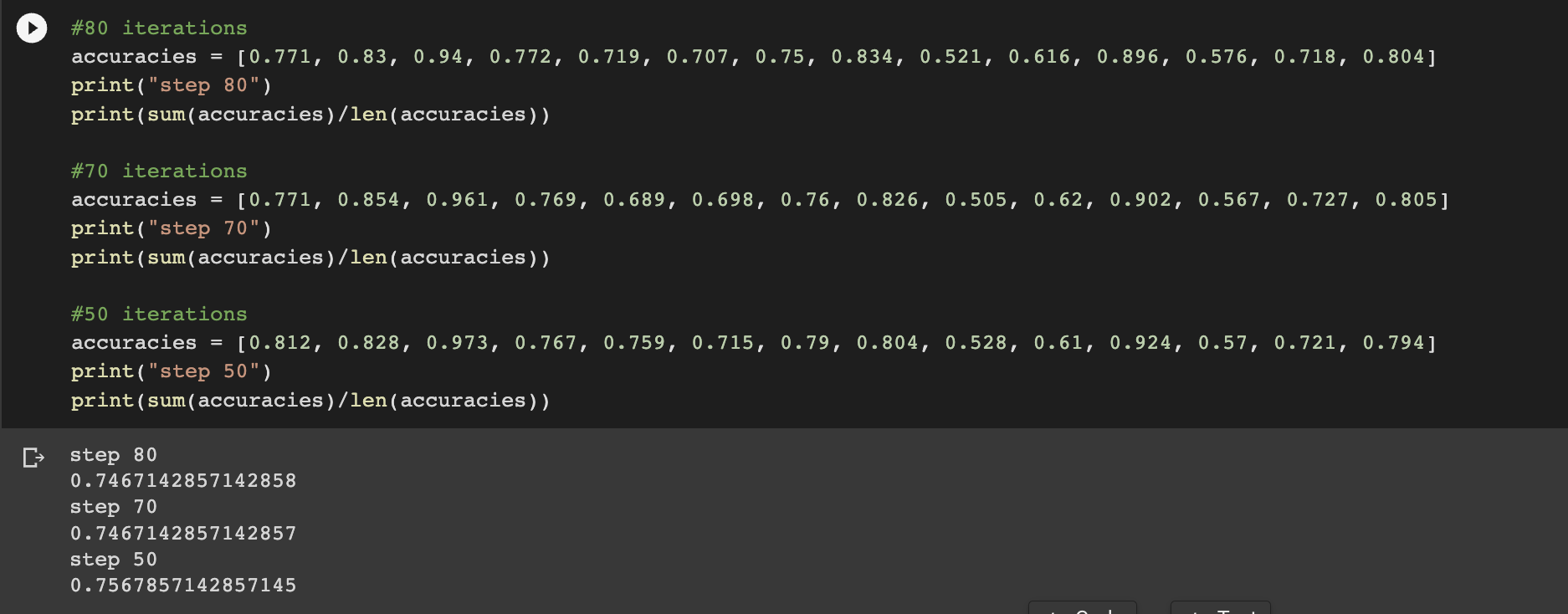This screenshot has height=614, width=1568.
Task: Select the #50 iterations comment
Action: pos(159,313)
